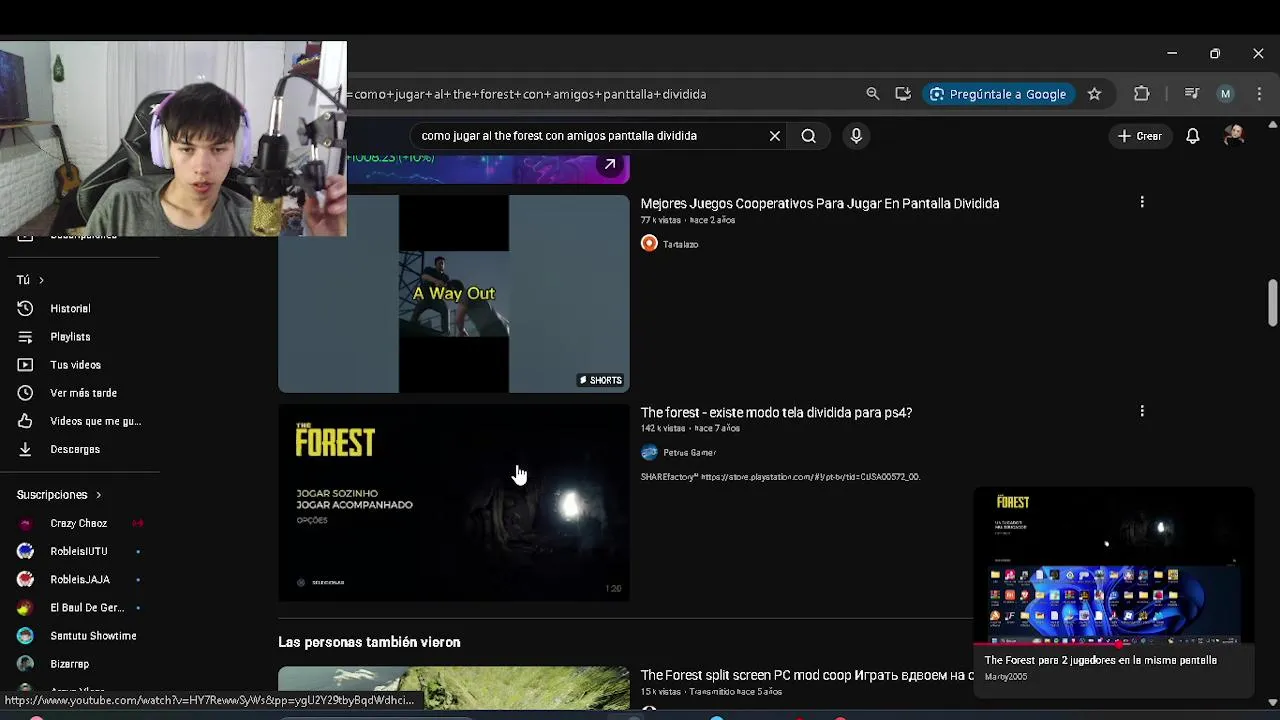
Task: Open the Crear menu
Action: pyautogui.click(x=1140, y=136)
